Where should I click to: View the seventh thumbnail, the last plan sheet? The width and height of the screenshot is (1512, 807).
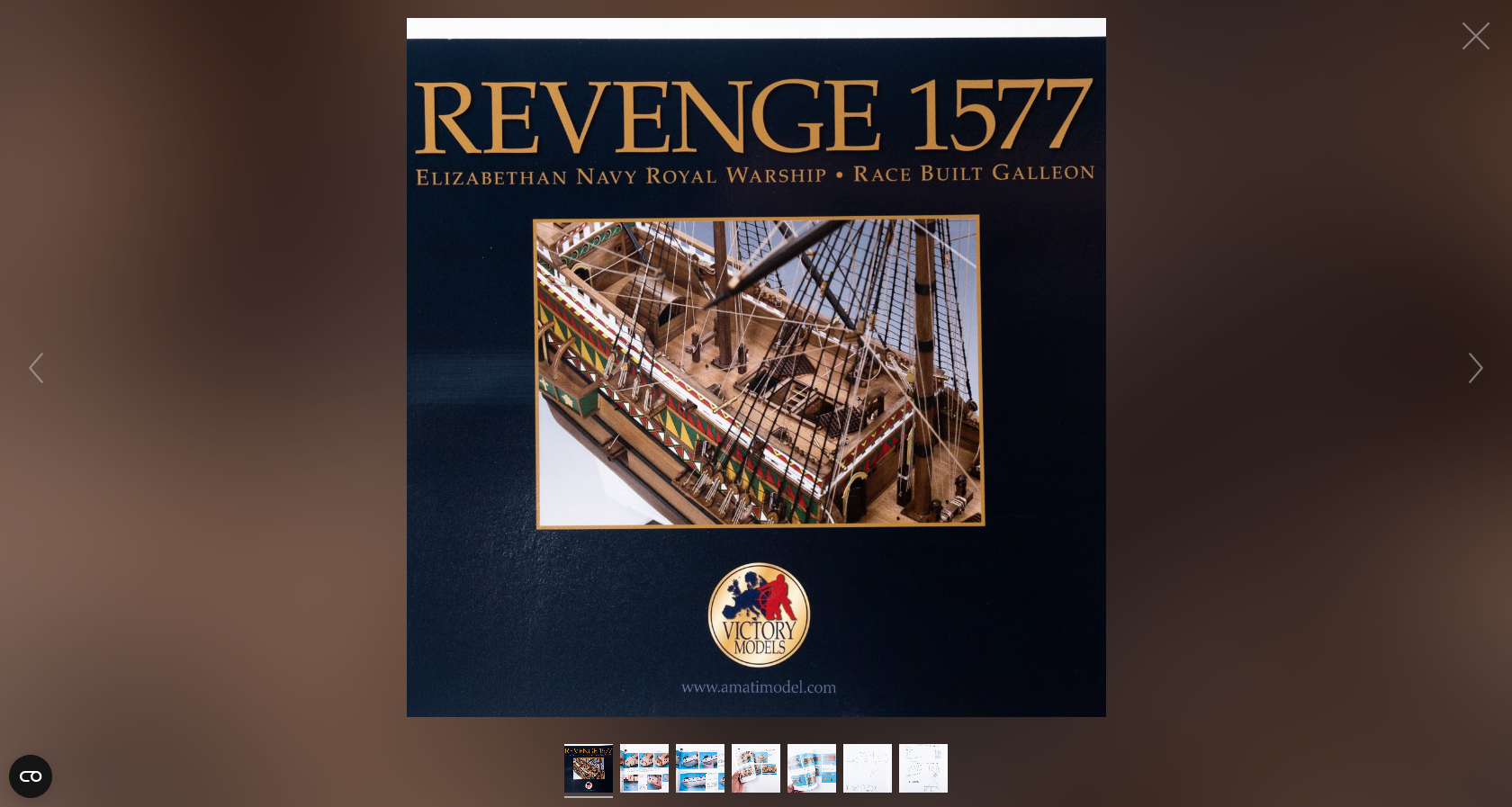[x=923, y=767]
